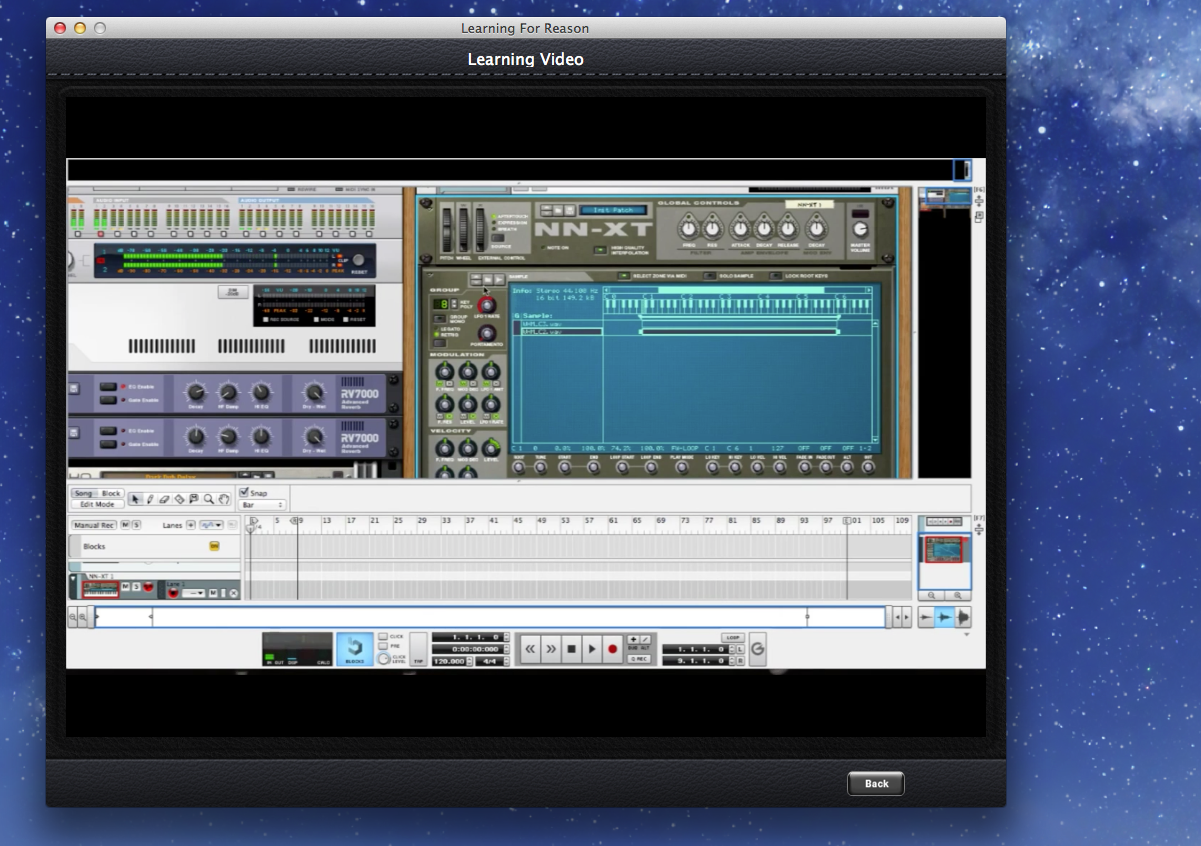
Task: Zoom in horizontally in the sequencer
Action: tap(83, 618)
